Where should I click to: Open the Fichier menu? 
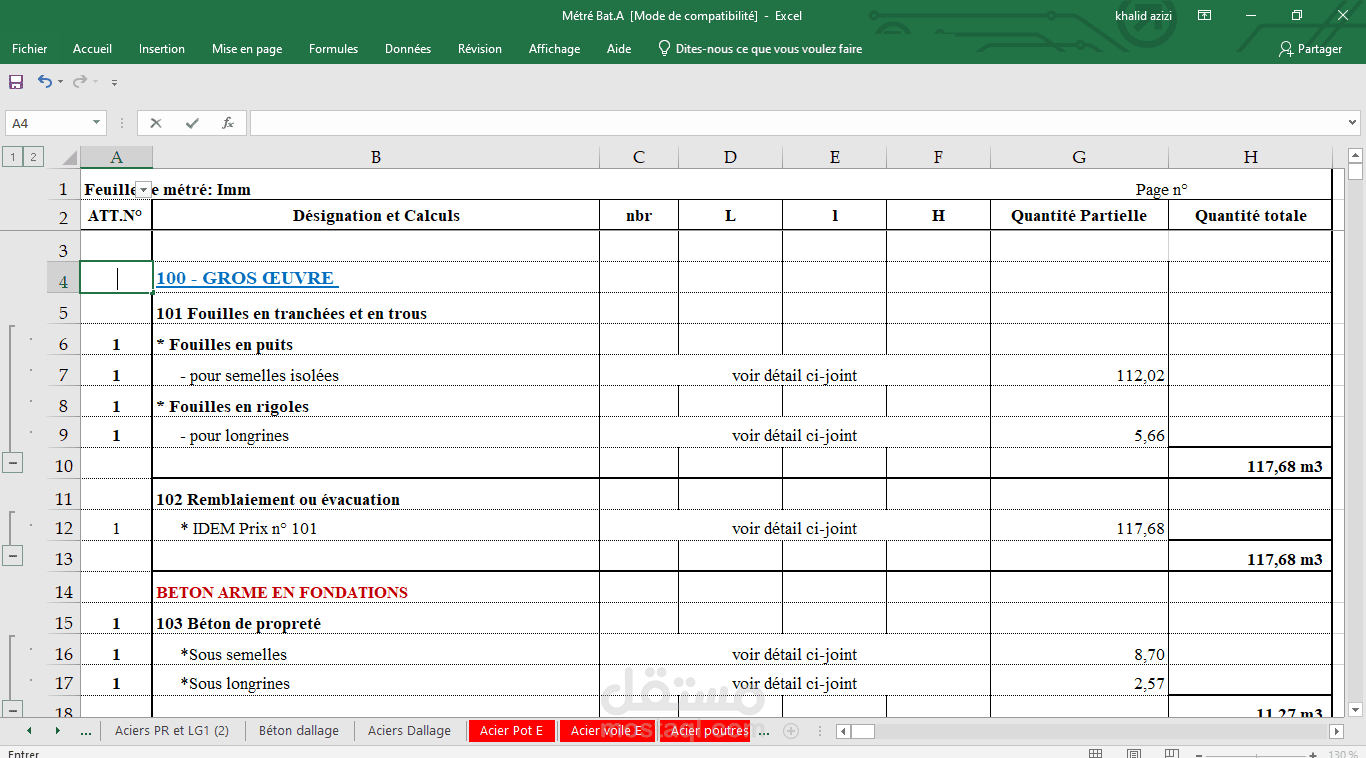(x=30, y=49)
